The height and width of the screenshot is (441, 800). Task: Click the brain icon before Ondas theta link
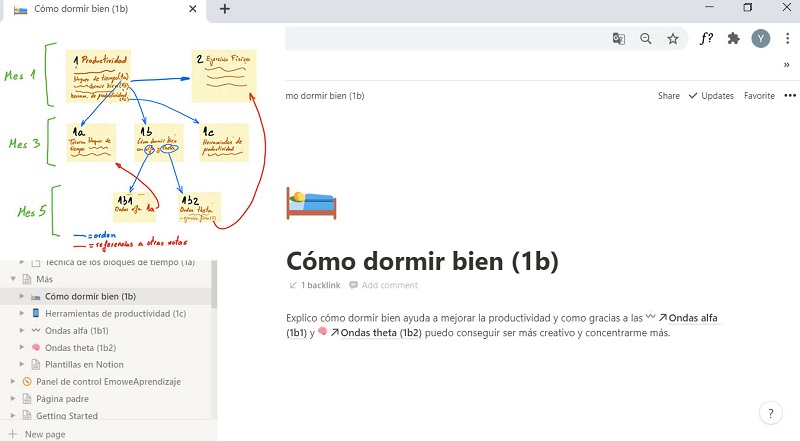pyautogui.click(x=322, y=331)
